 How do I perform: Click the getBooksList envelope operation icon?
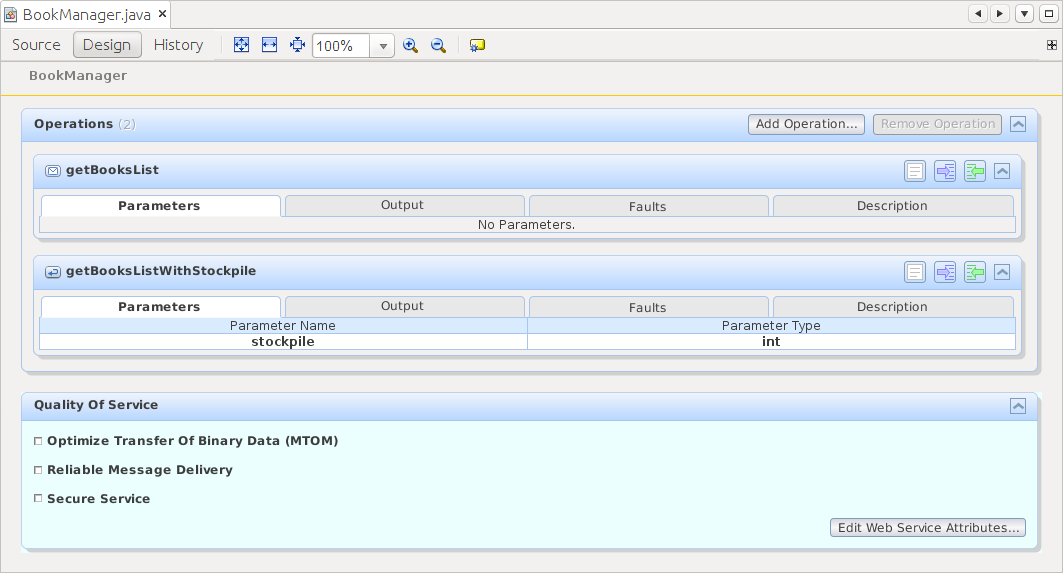click(x=53, y=171)
